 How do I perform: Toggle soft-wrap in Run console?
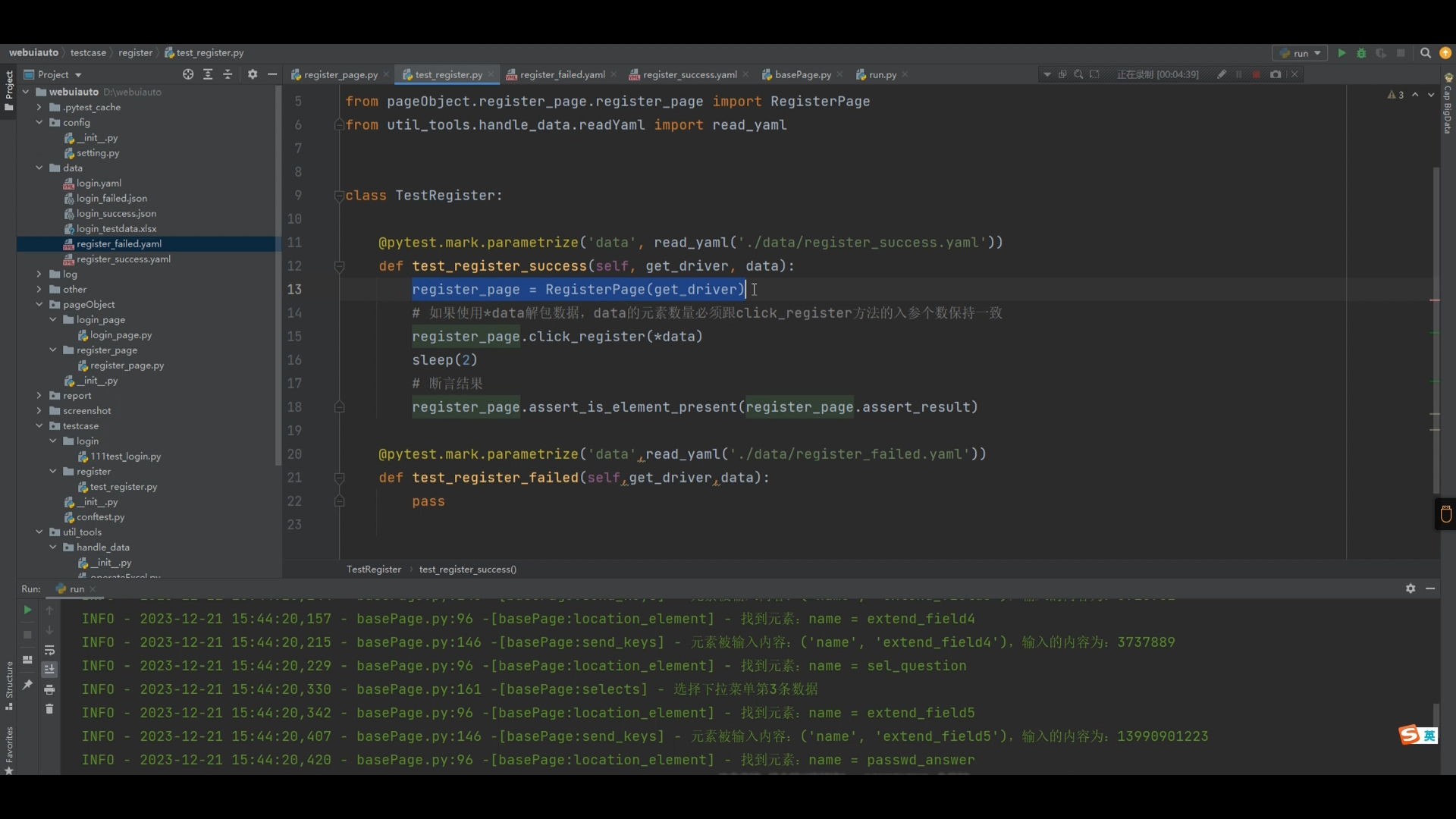(49, 651)
